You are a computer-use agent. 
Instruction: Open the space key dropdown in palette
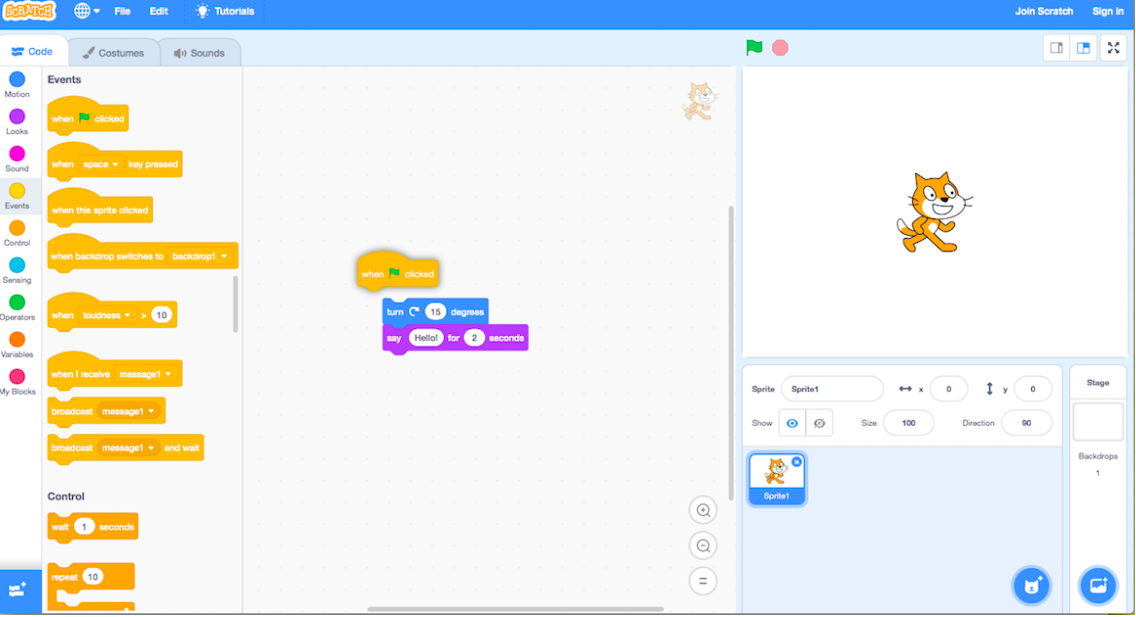[100, 164]
